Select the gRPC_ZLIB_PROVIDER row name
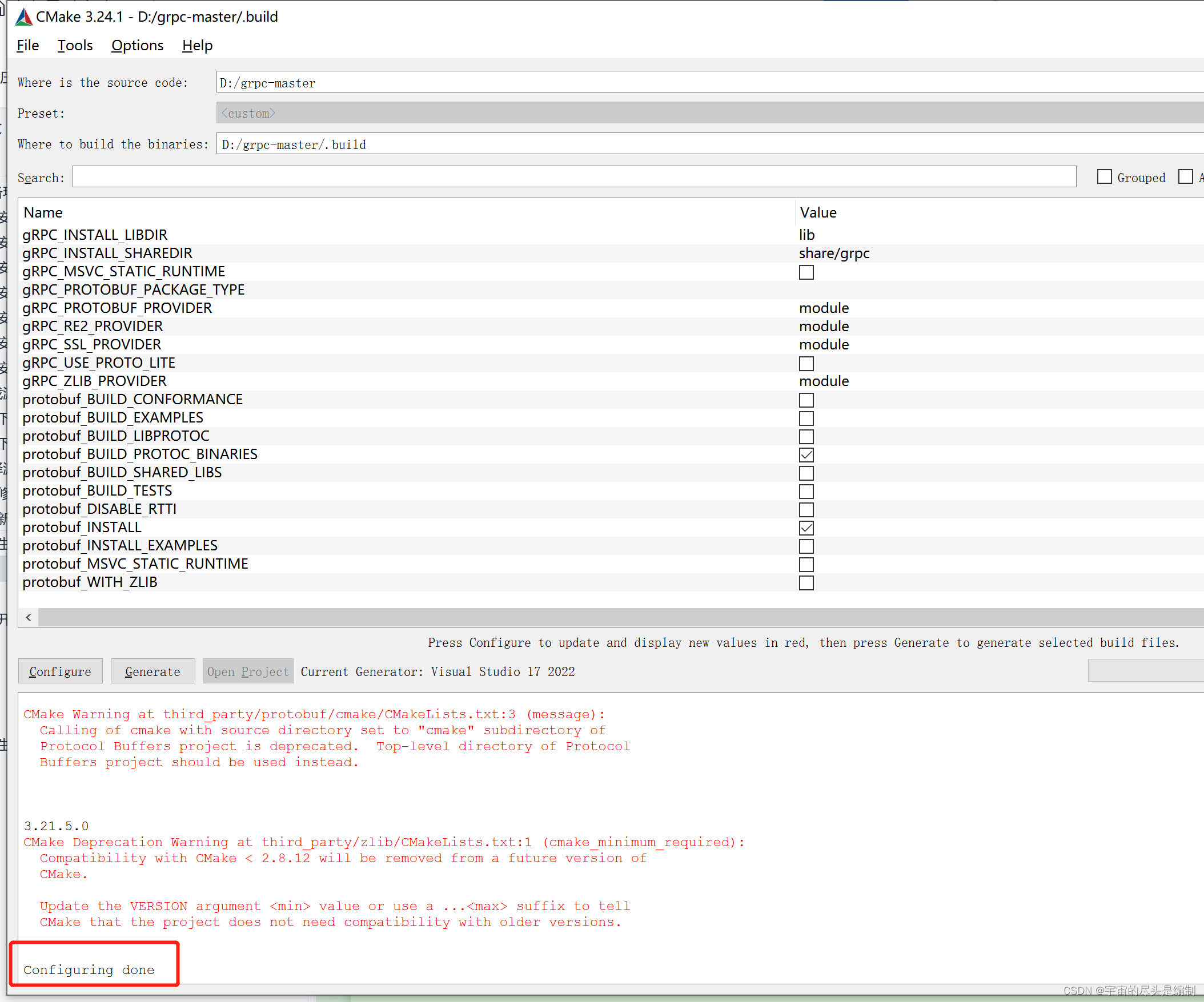The height and width of the screenshot is (1002, 1204). click(x=95, y=381)
